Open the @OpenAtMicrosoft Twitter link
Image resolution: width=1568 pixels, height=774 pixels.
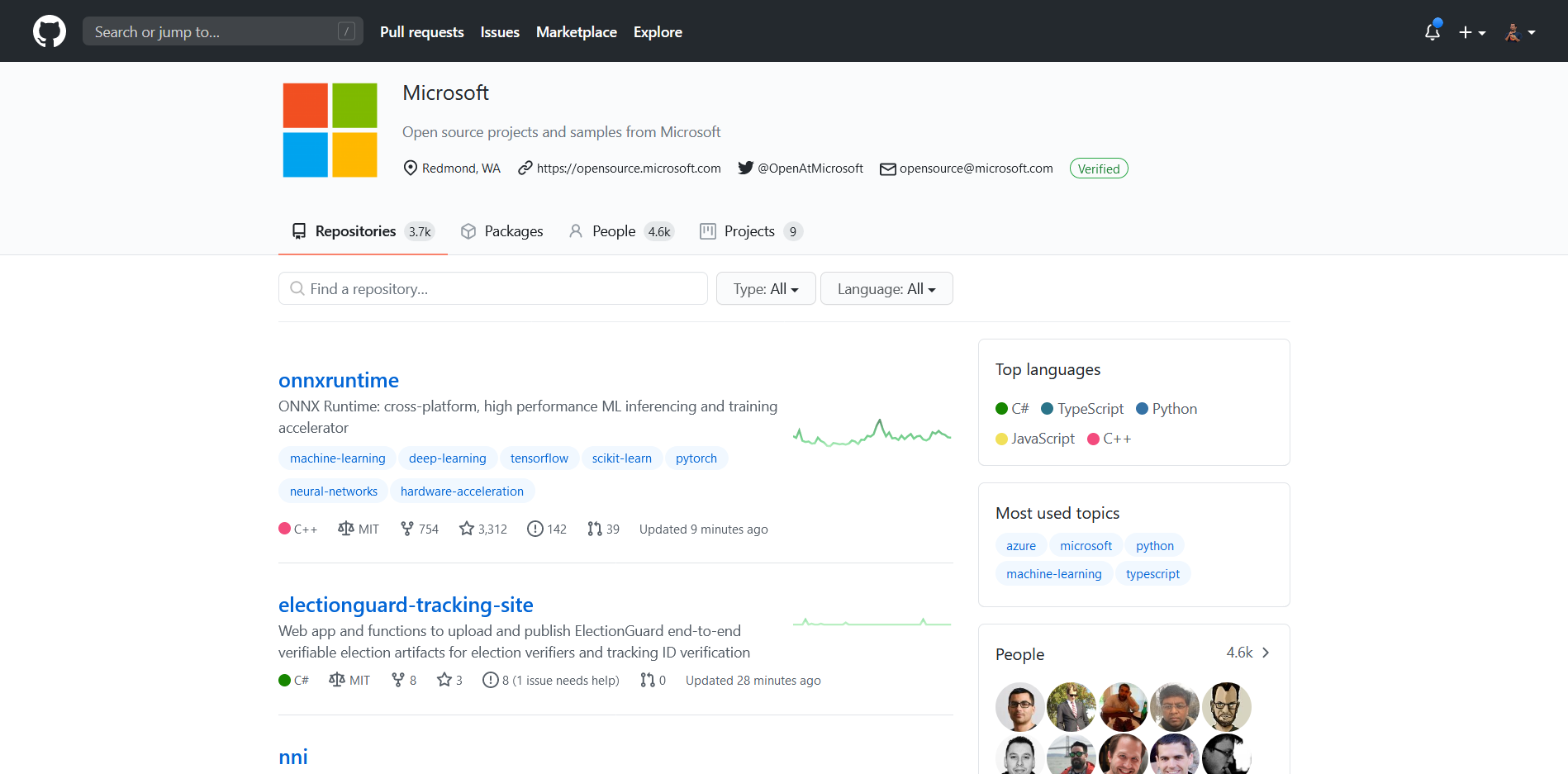point(810,169)
